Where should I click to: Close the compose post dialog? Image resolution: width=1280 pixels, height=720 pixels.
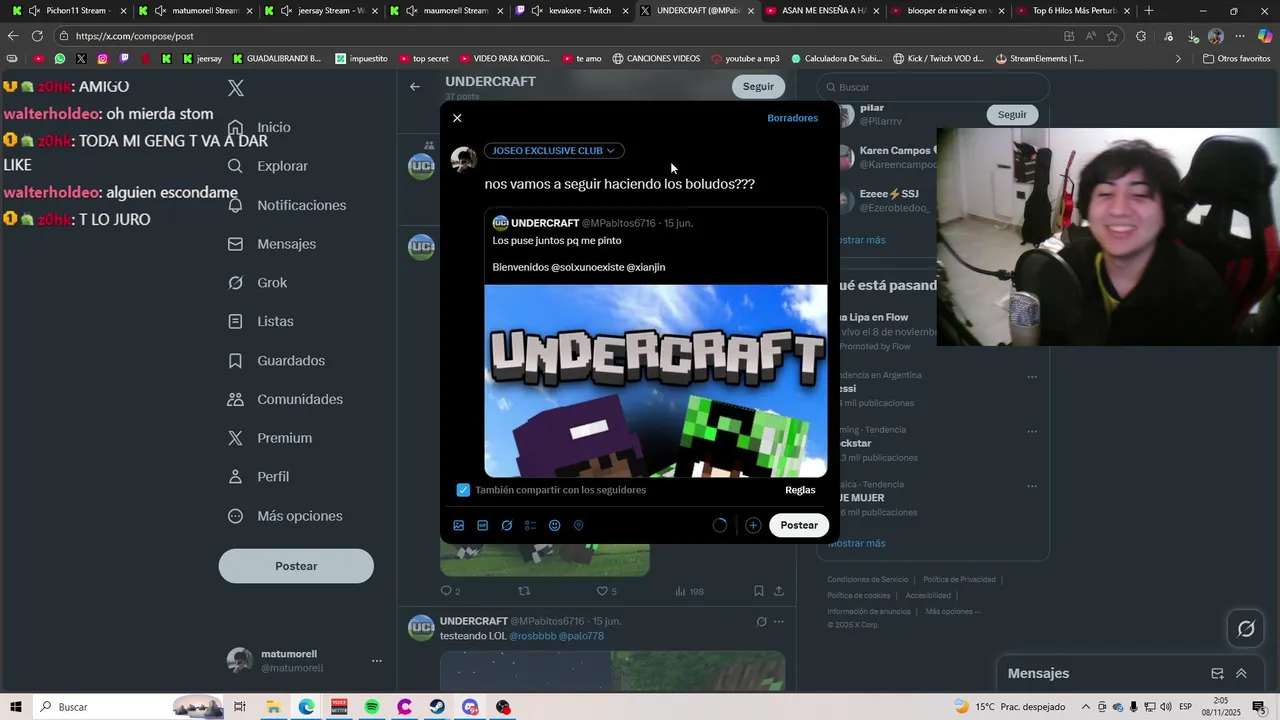tap(457, 118)
